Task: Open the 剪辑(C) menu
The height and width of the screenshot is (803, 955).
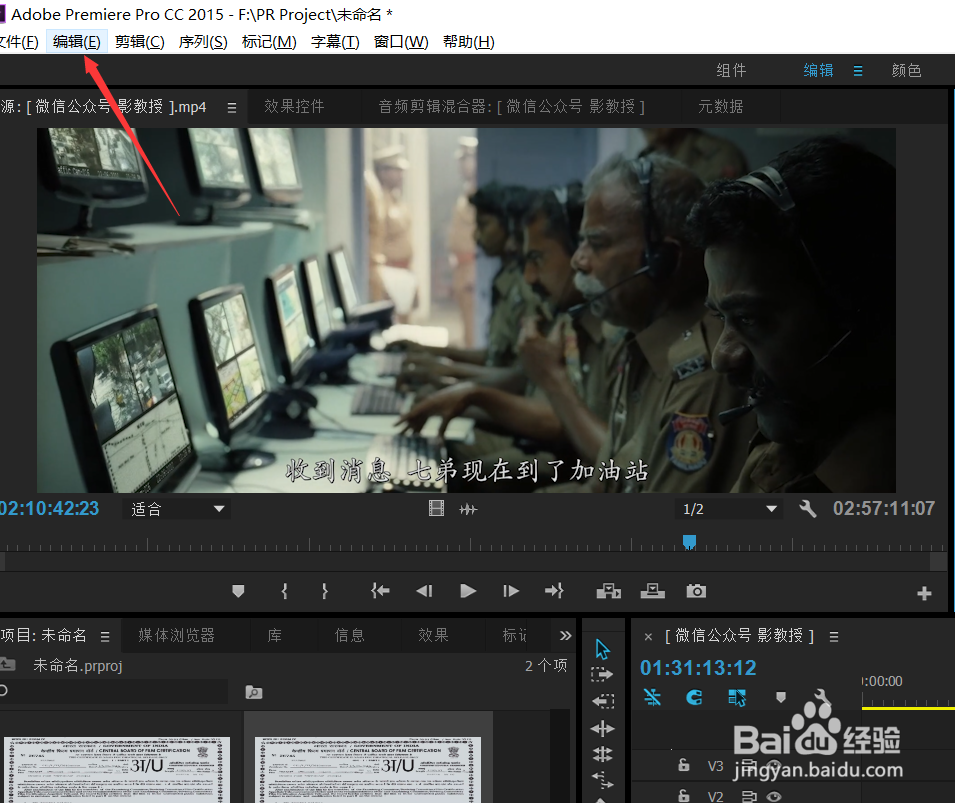Action: pos(139,41)
